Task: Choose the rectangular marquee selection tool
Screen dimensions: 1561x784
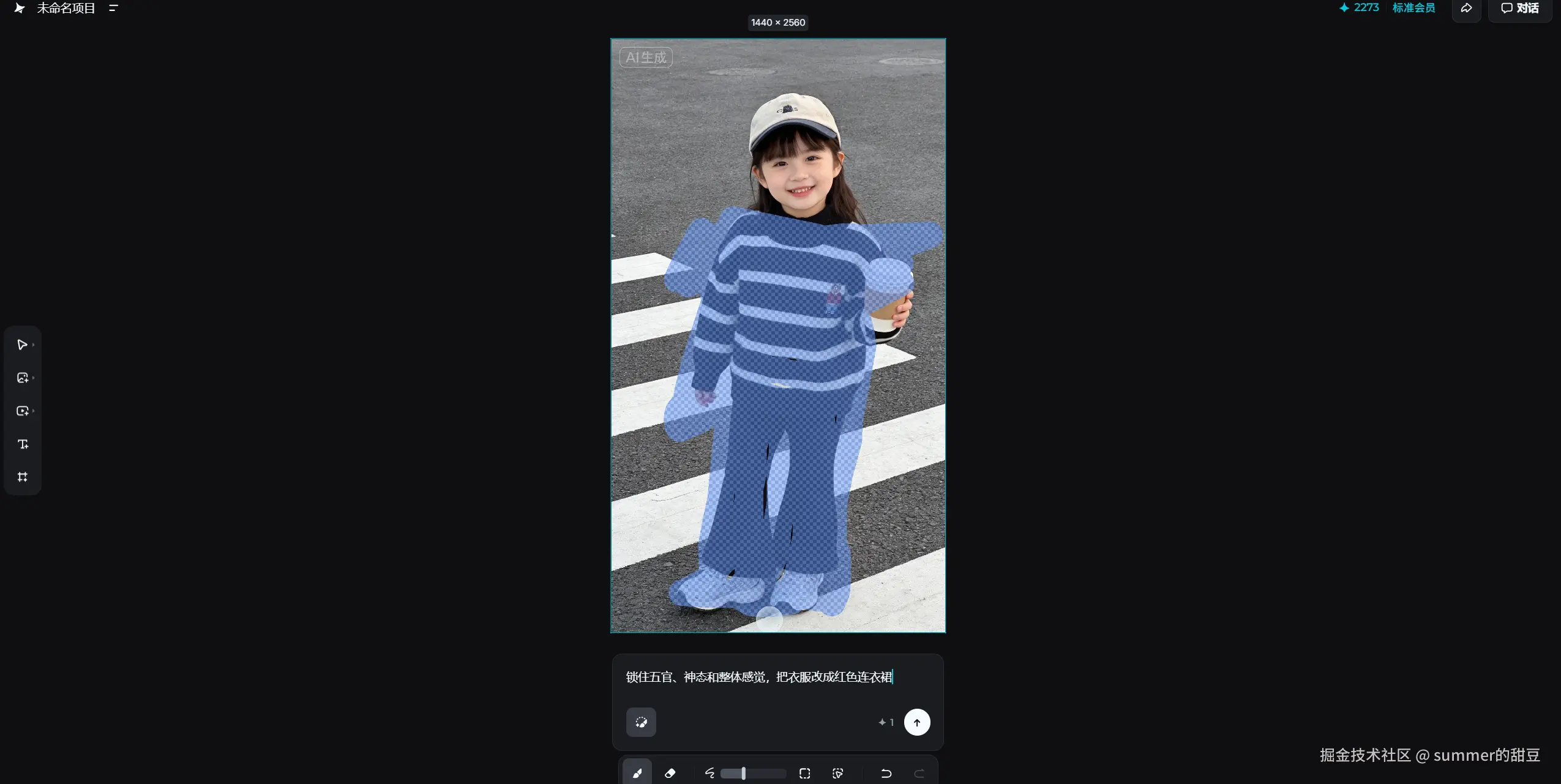Action: click(805, 773)
